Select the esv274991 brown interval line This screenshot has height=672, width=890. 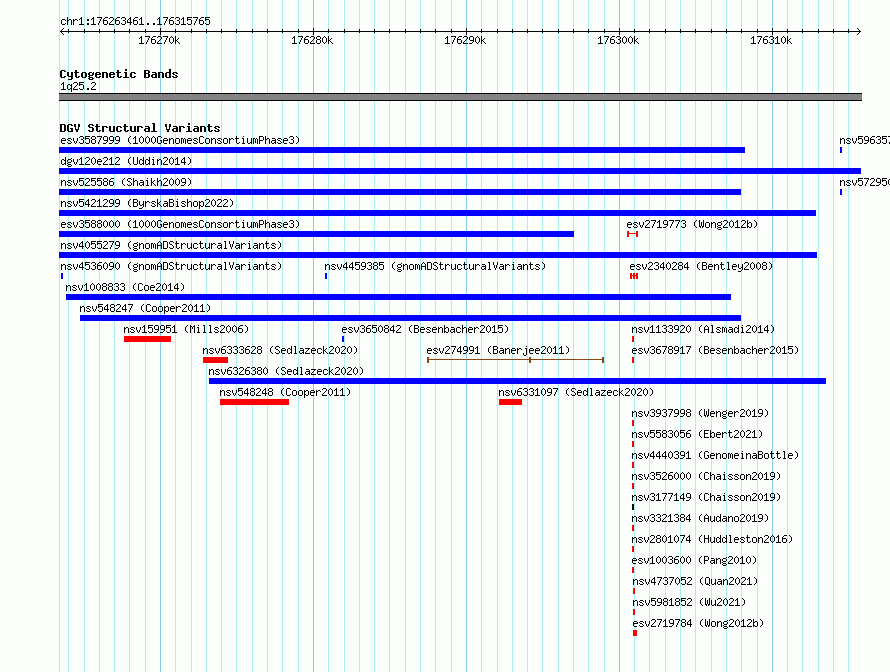coord(515,360)
